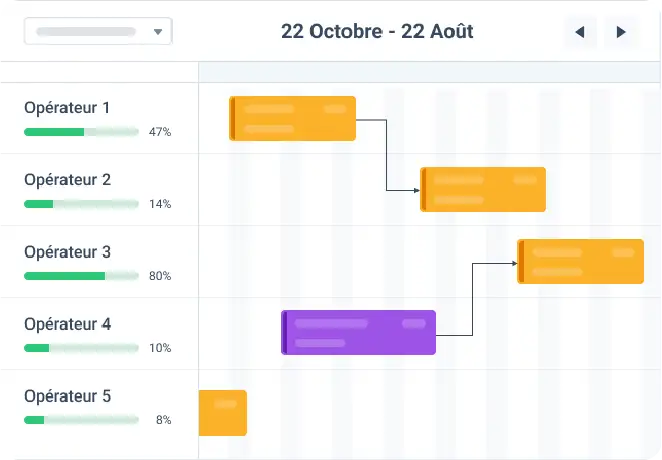
Task: Click the Opérateur 3 row label
Action: (x=68, y=252)
